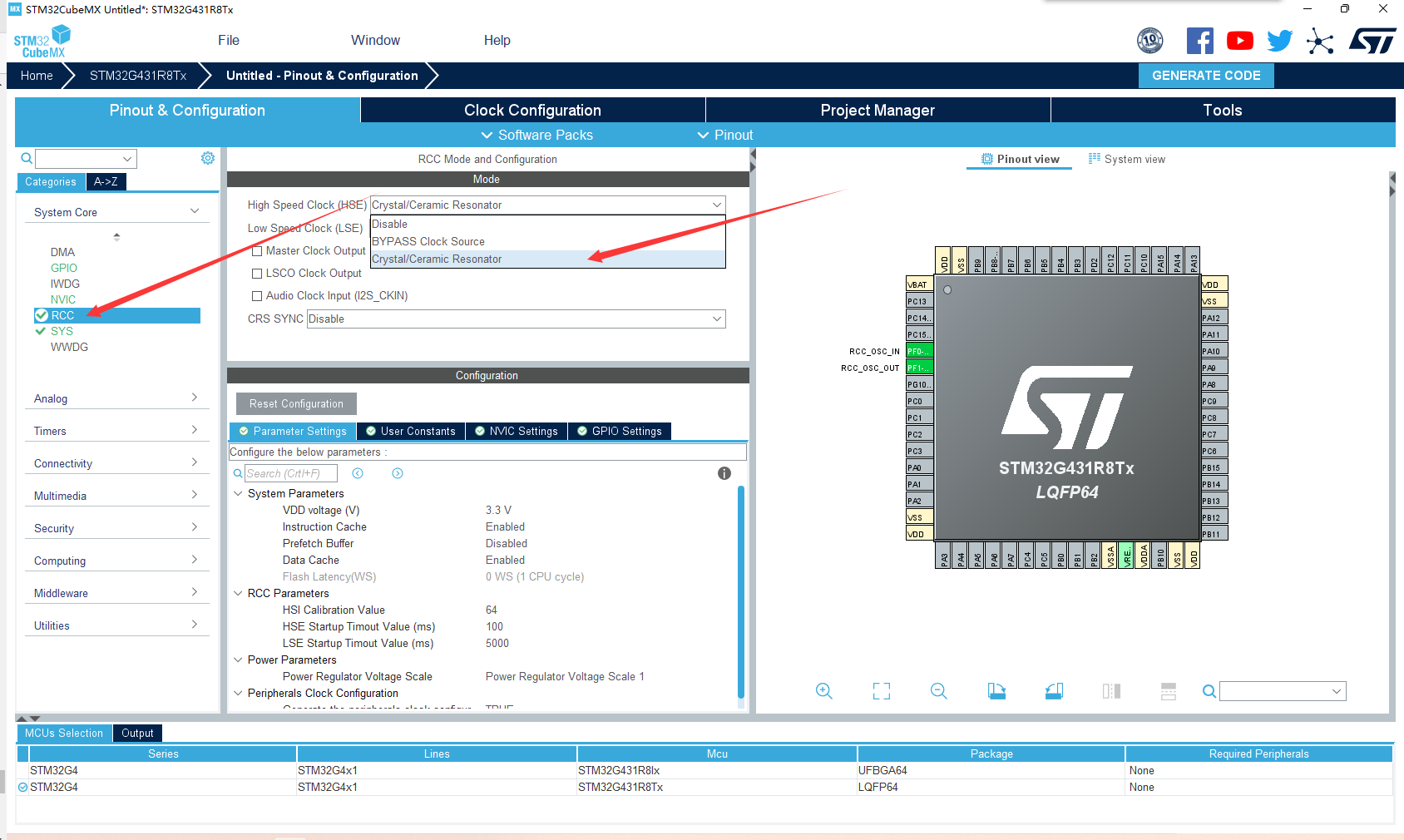
Task: Switch to the Clock Configuration tab
Action: [x=531, y=110]
